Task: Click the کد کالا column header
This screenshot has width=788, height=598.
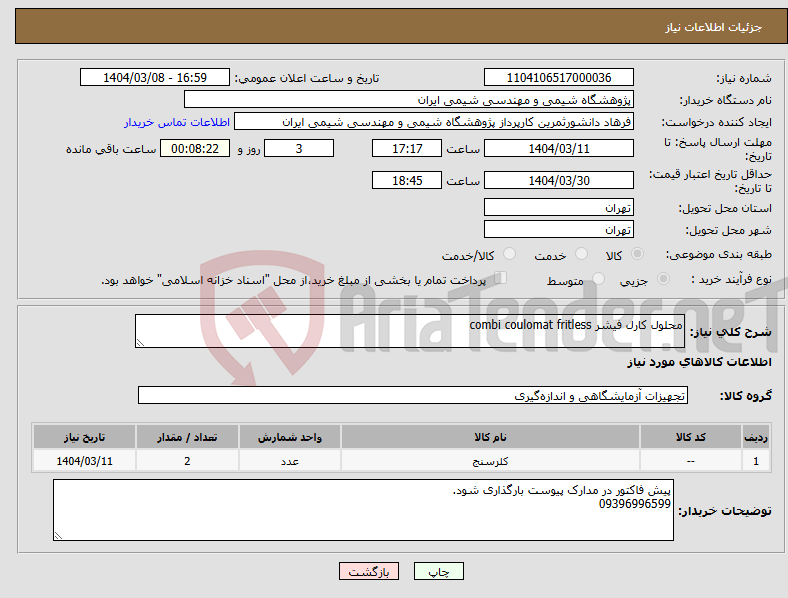Action: [x=691, y=437]
